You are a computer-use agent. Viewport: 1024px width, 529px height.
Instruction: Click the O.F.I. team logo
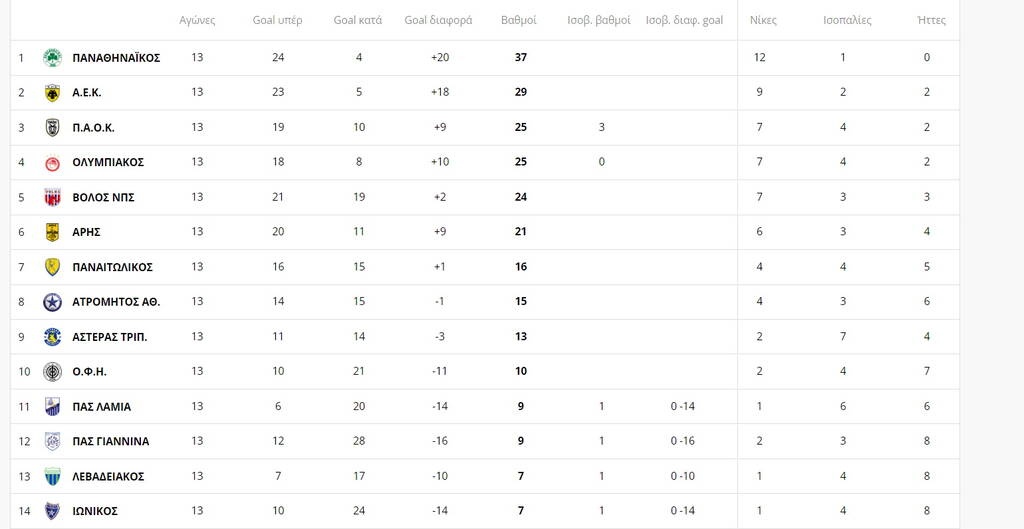click(52, 372)
